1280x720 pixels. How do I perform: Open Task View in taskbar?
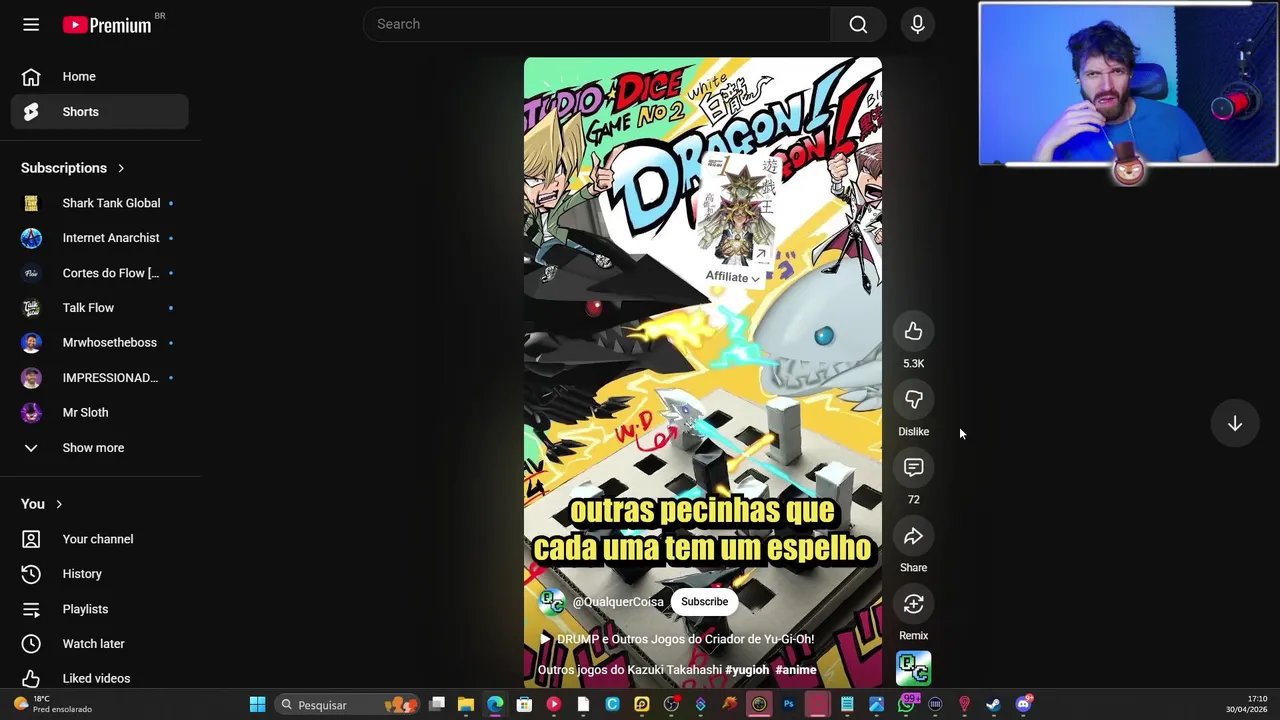point(437,705)
